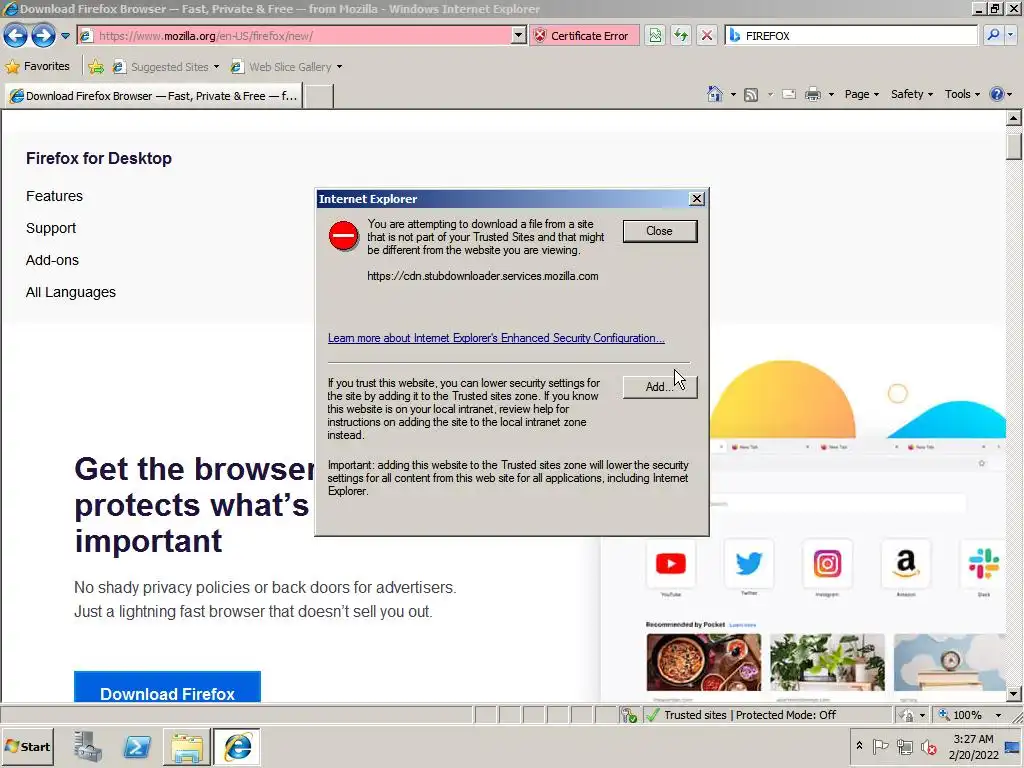The image size is (1024, 768).
Task: Click the Print icon
Action: click(x=812, y=95)
